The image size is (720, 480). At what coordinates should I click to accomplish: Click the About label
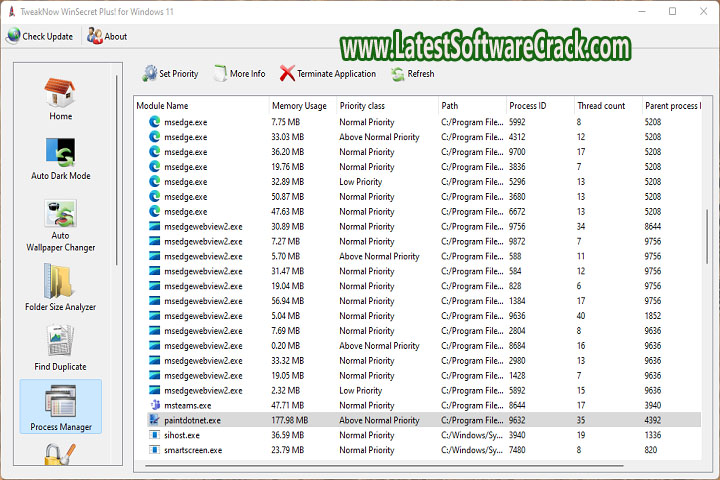[115, 36]
